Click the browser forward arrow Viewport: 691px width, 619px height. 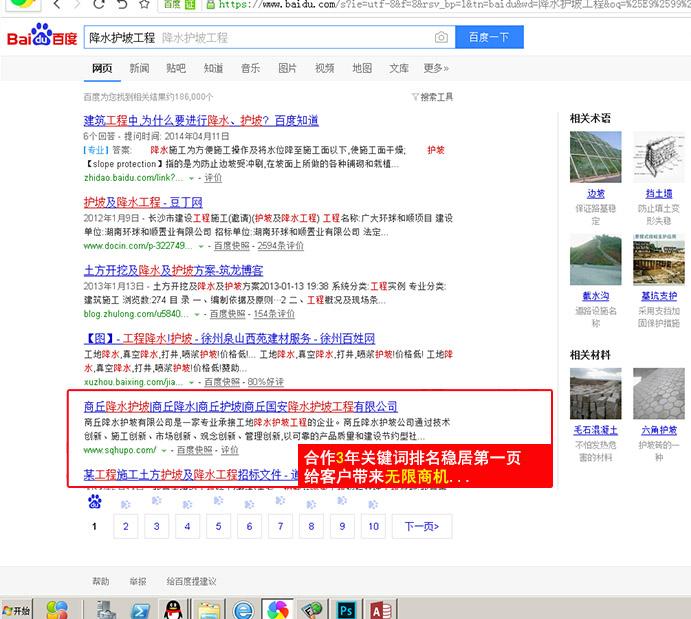78,4
